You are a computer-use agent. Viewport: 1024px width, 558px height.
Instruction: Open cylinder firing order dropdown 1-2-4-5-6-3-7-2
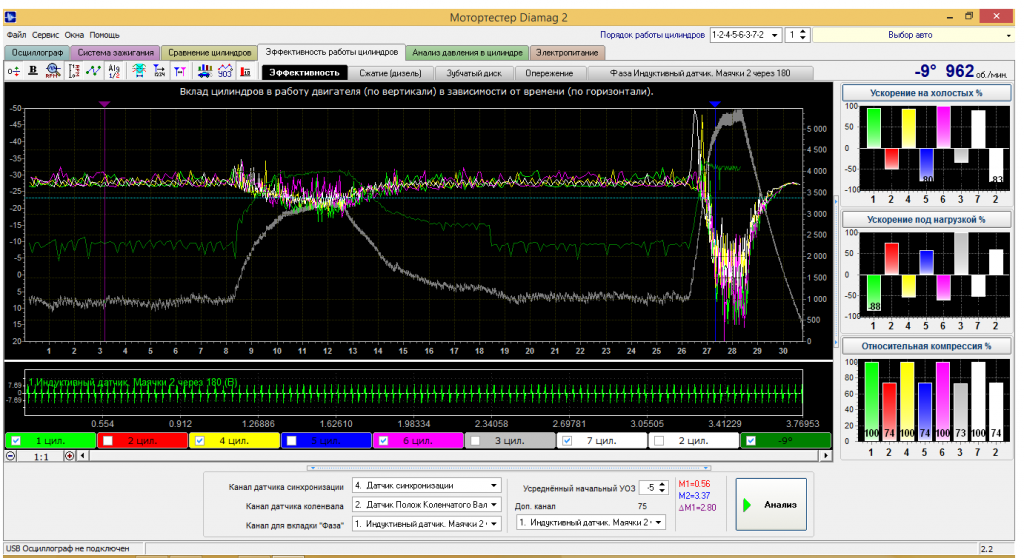click(x=745, y=35)
